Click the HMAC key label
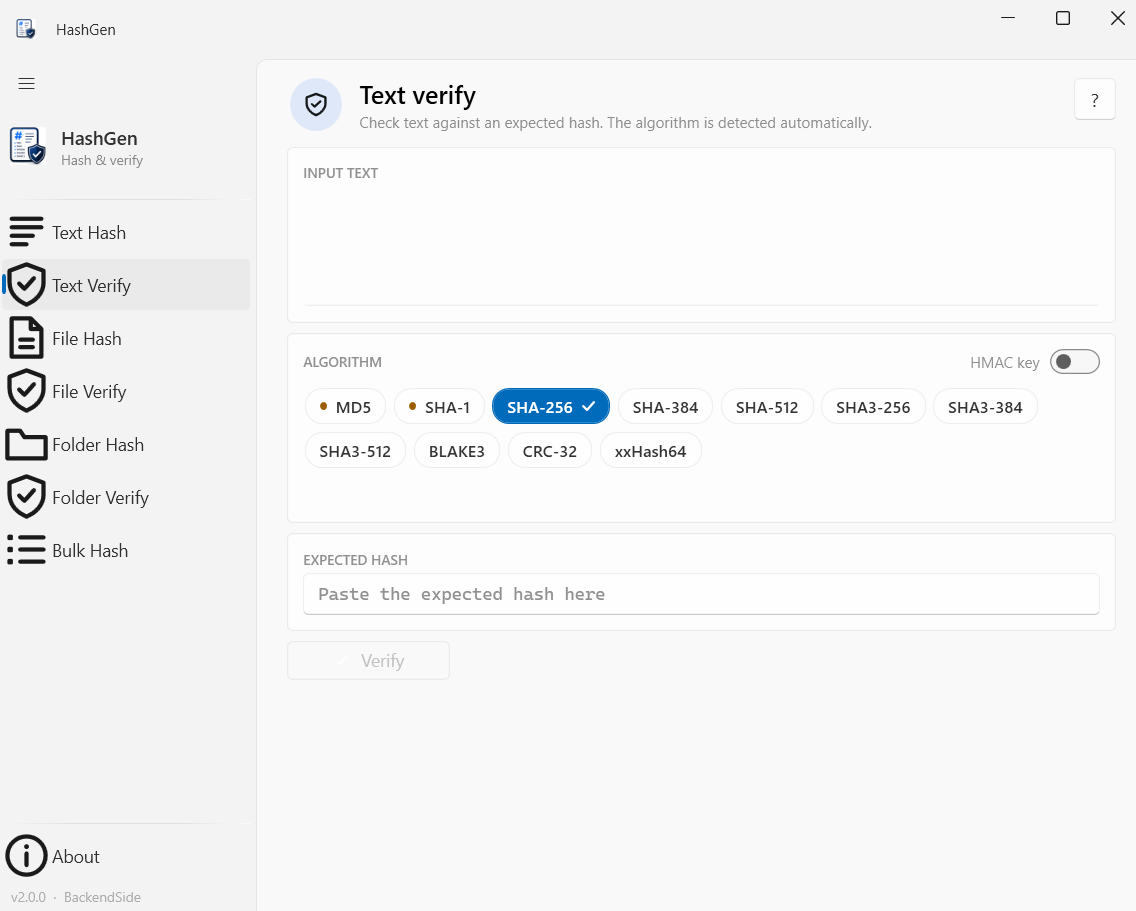The image size is (1136, 911). coord(1004,362)
